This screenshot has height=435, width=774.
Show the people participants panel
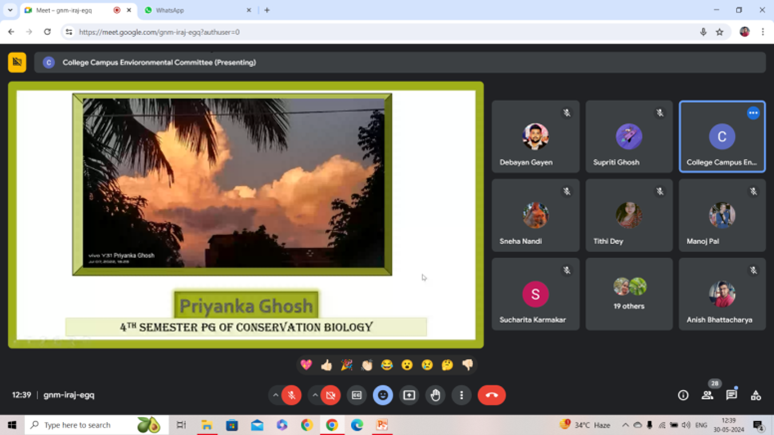(707, 395)
